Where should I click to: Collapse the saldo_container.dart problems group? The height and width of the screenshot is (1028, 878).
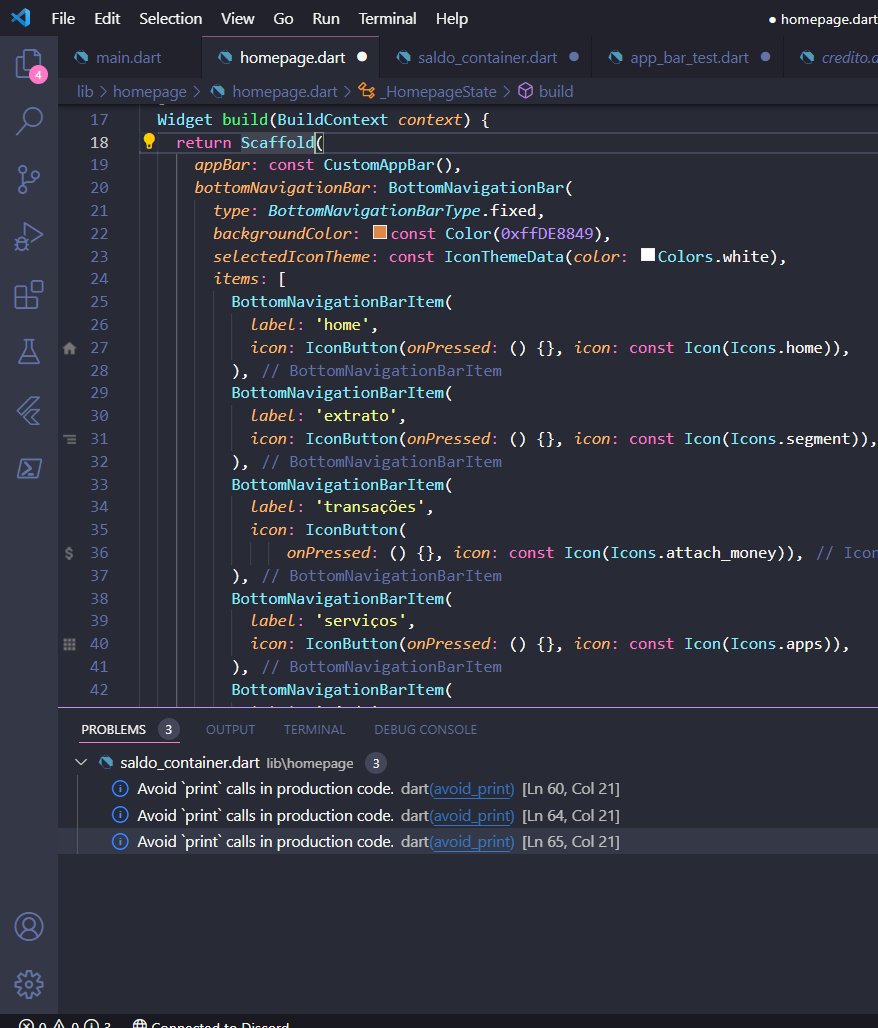click(81, 762)
